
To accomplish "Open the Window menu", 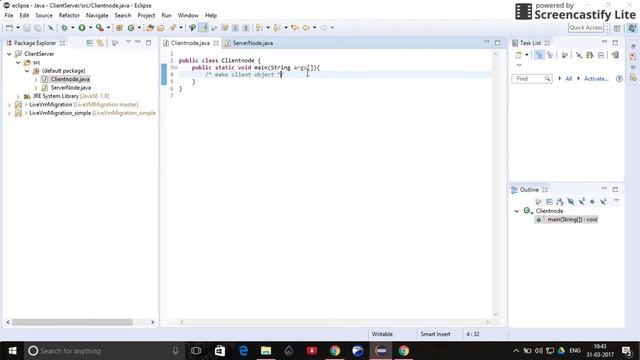I will (188, 16).
